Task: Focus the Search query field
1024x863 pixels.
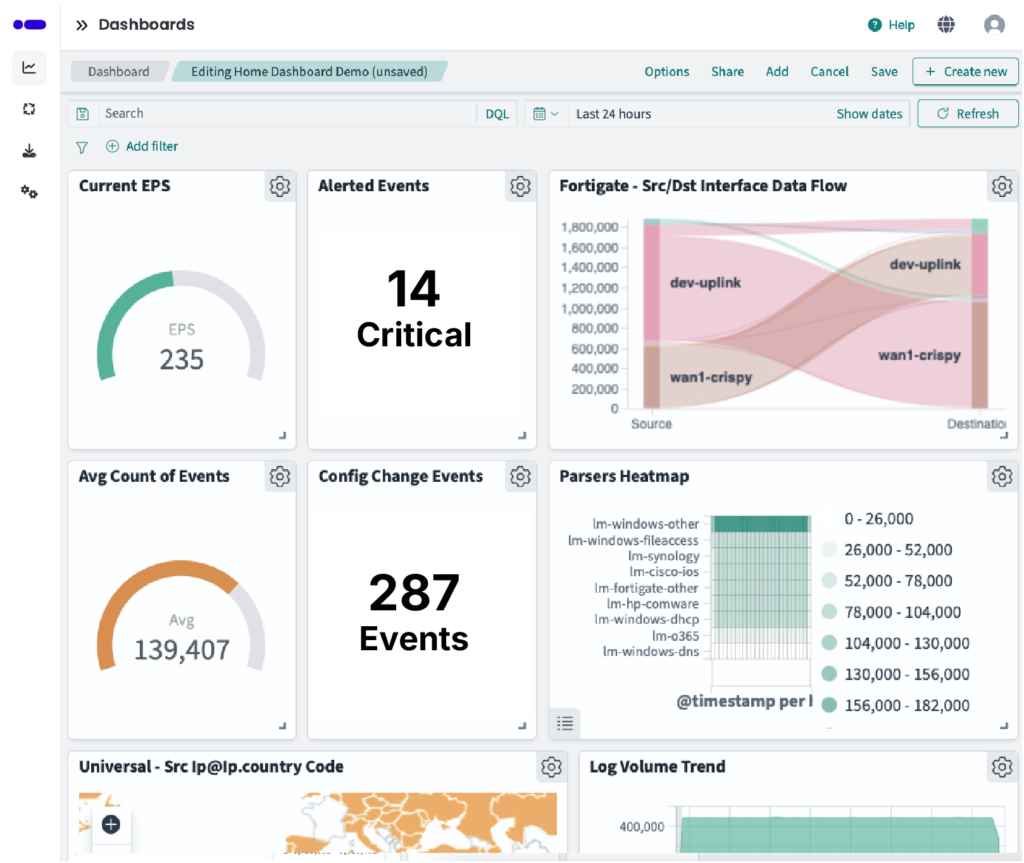Action: pyautogui.click(x=287, y=114)
